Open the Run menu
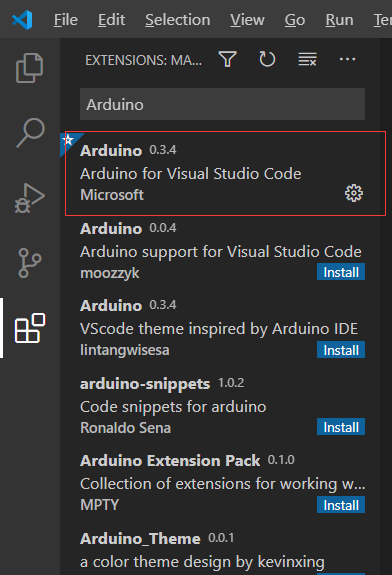 (339, 19)
